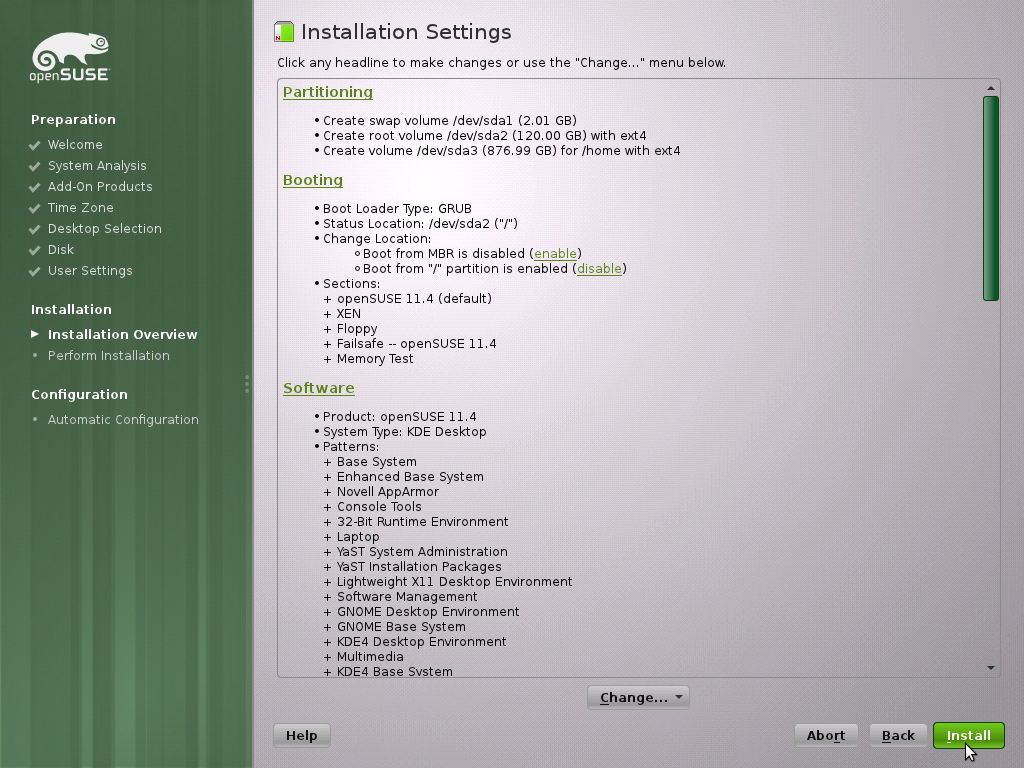Click 'Novell AppArmor' pattern entry
1024x768 pixels.
[388, 492]
